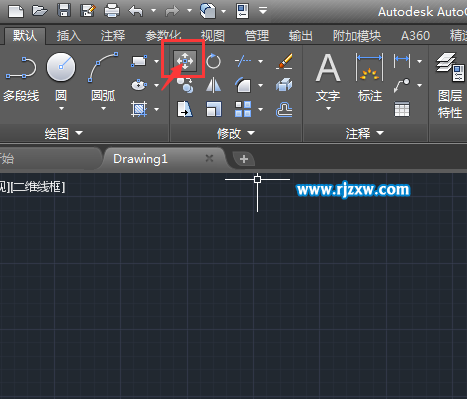Select the Rotate tool icon

click(213, 61)
